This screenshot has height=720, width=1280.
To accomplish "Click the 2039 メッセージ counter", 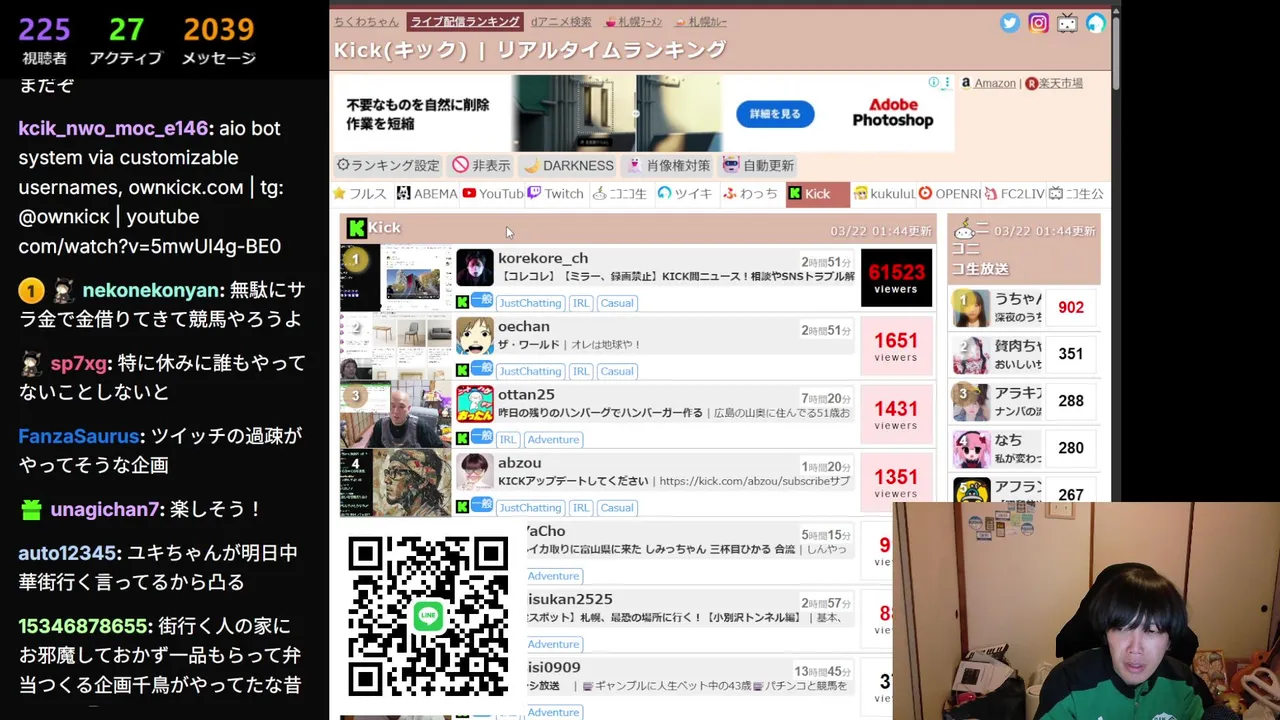I will click(219, 40).
